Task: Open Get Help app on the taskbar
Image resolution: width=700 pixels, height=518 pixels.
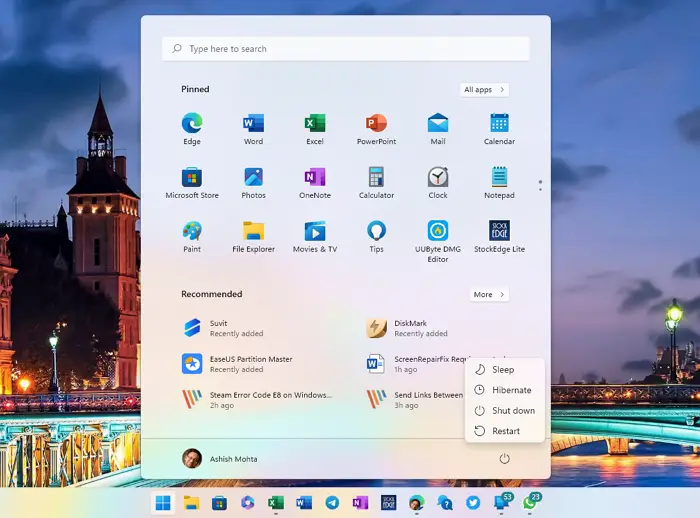Action: tap(445, 503)
